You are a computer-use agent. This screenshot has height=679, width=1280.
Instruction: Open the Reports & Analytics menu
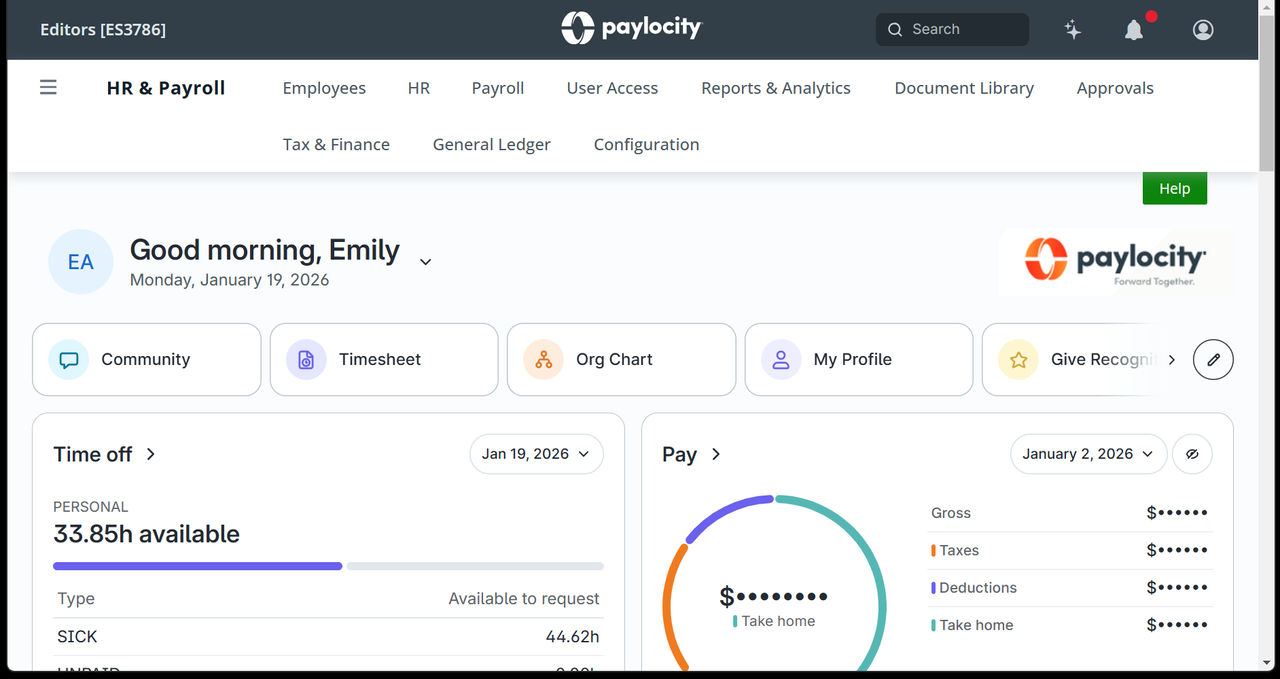tap(775, 88)
